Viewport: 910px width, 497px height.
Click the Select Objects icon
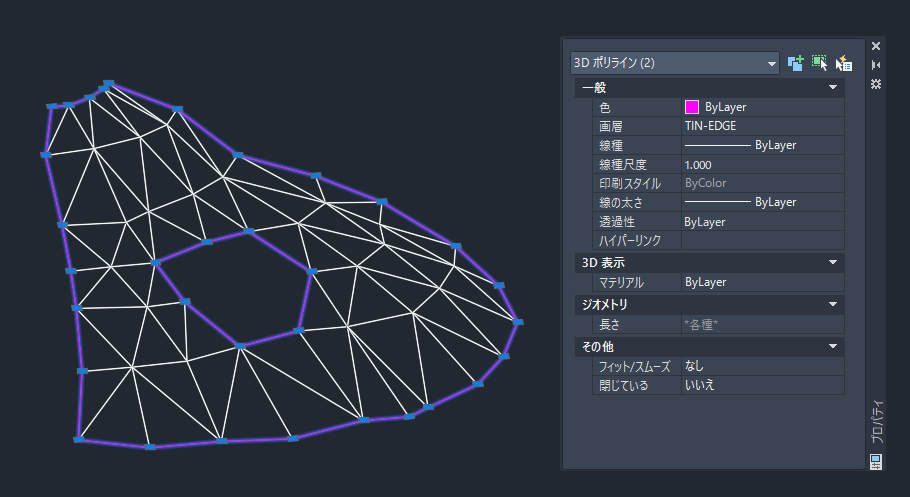coord(820,63)
